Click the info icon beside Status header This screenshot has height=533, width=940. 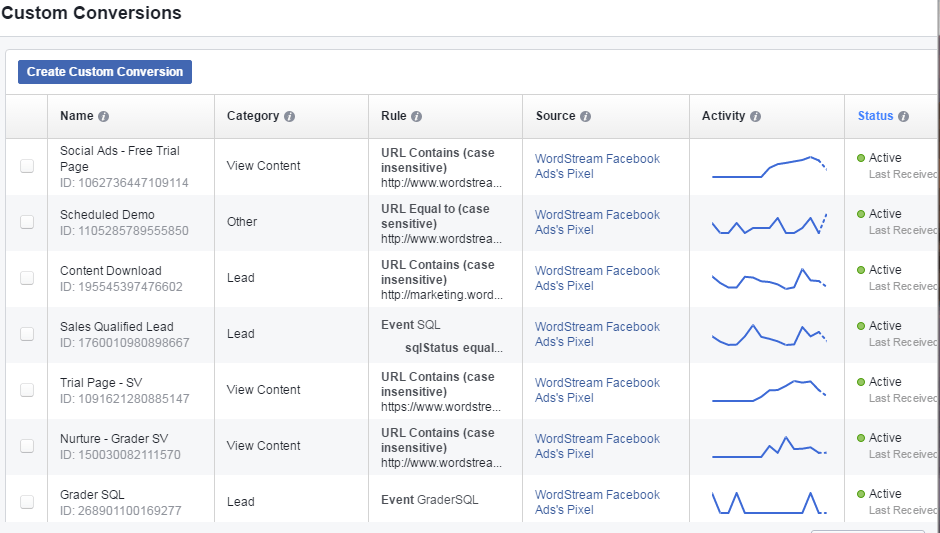[x=903, y=116]
